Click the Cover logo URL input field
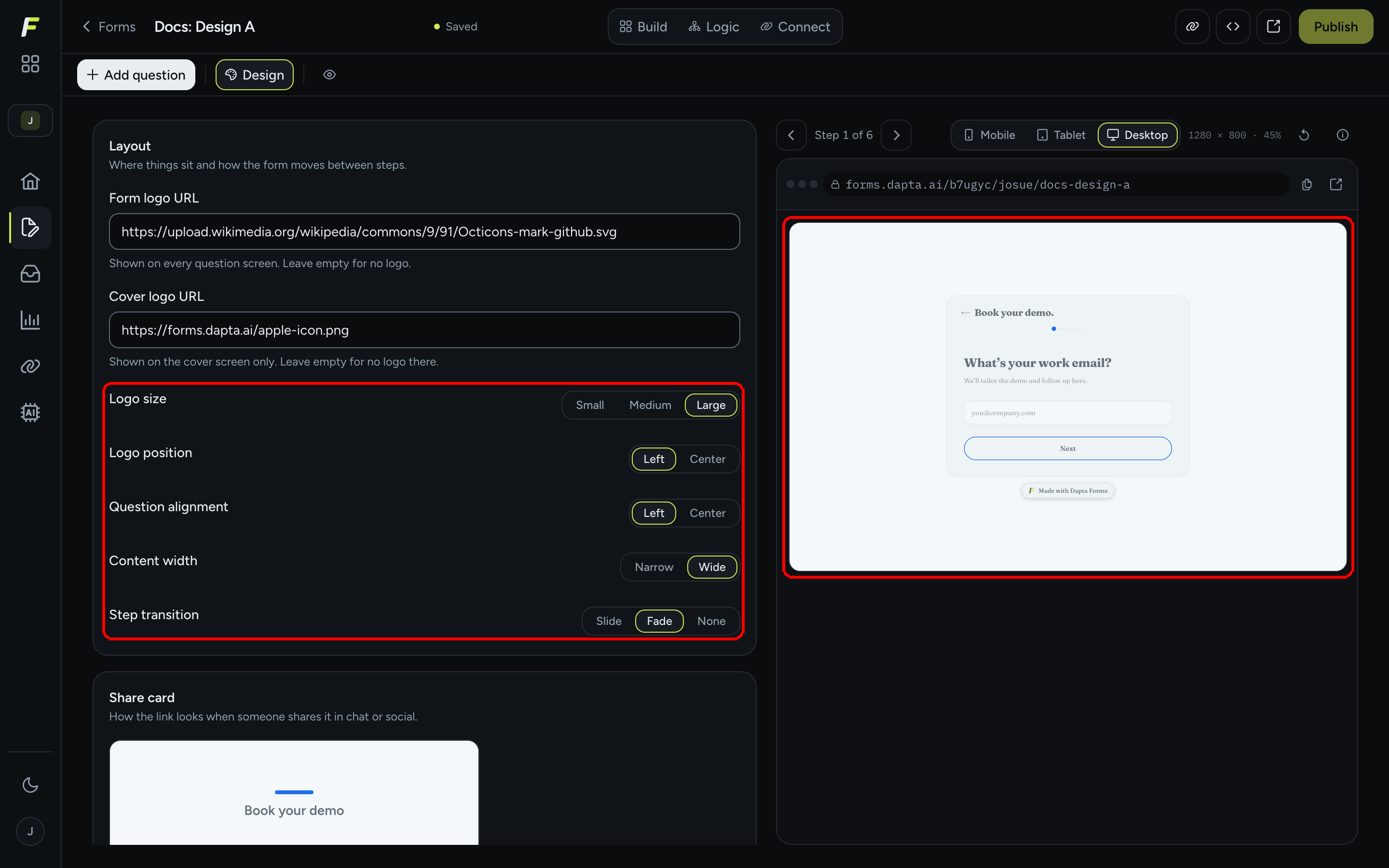Screen dimensions: 1389x868 coord(425,330)
